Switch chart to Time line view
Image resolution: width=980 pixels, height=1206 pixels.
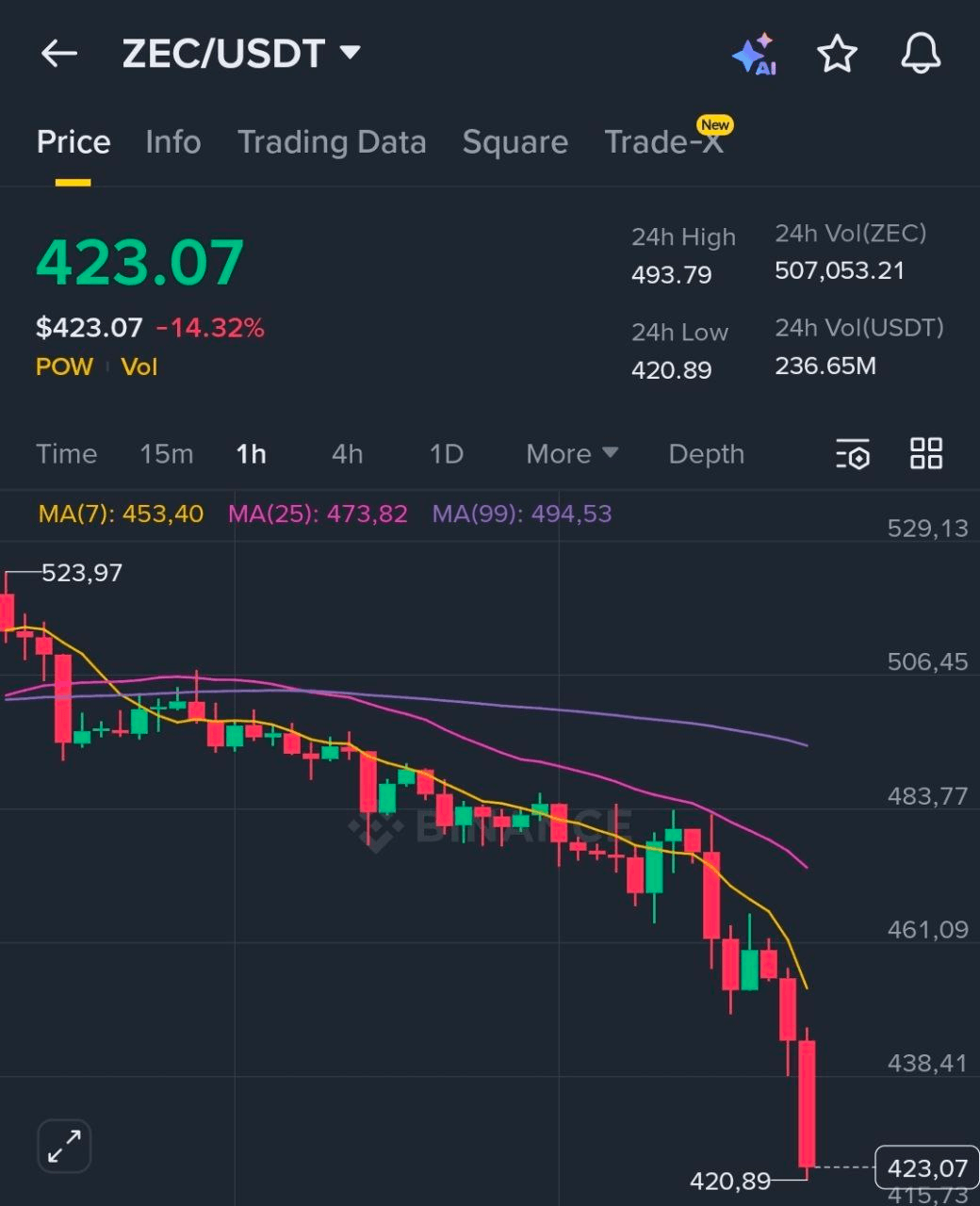click(x=67, y=454)
